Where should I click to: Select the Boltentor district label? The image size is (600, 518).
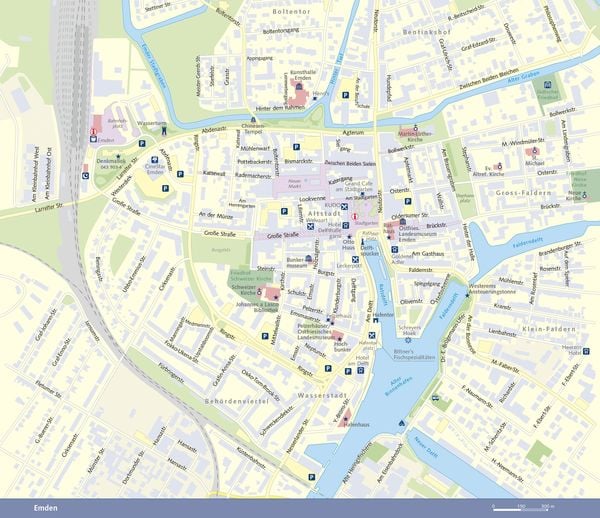point(292,11)
